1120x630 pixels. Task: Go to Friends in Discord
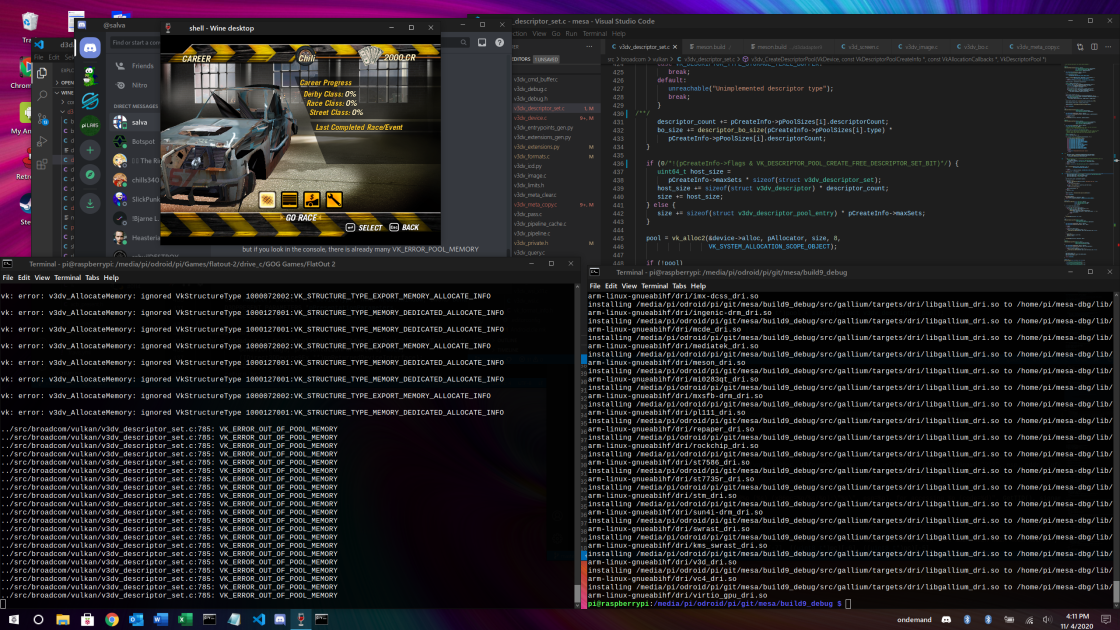point(143,66)
